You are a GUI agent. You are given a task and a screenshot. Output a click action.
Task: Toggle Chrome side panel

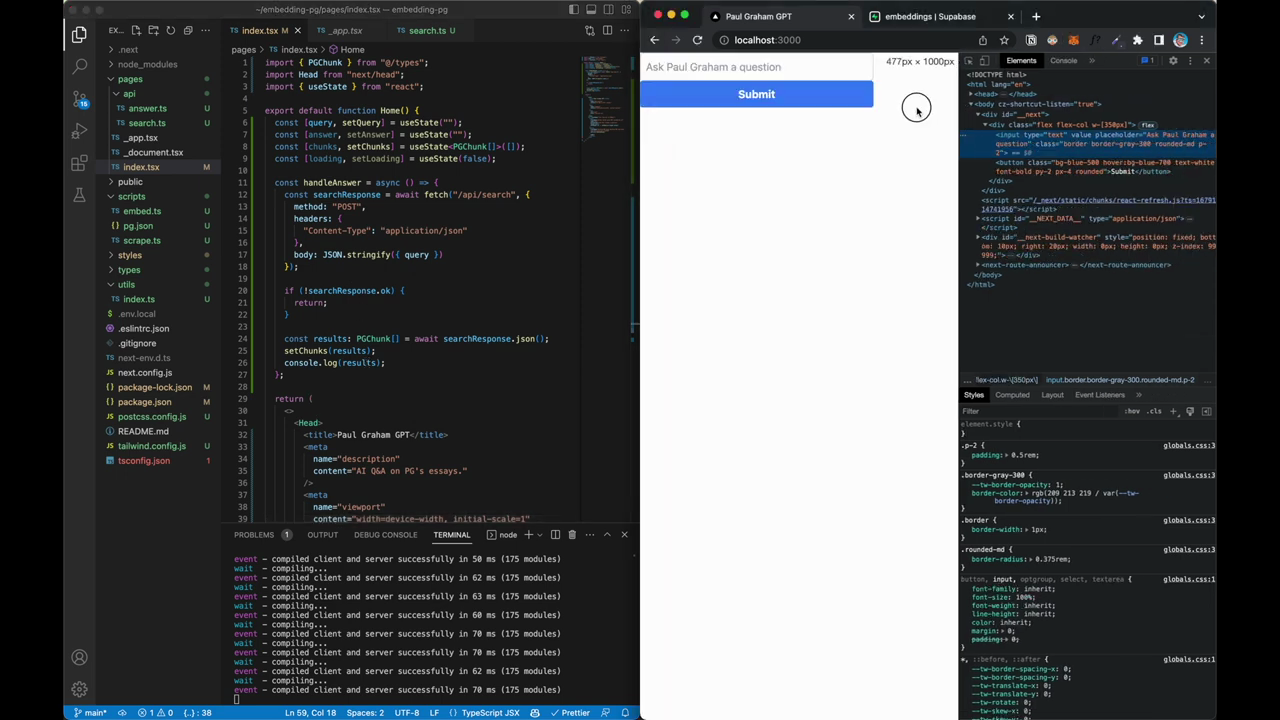[x=1159, y=40]
